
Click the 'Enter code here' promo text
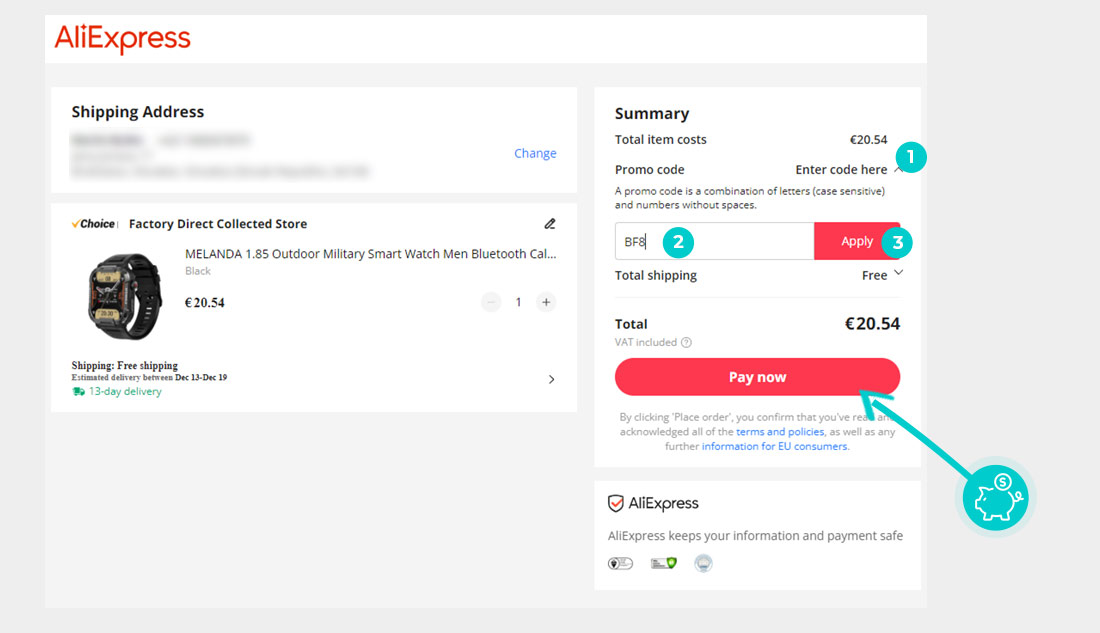coord(840,170)
